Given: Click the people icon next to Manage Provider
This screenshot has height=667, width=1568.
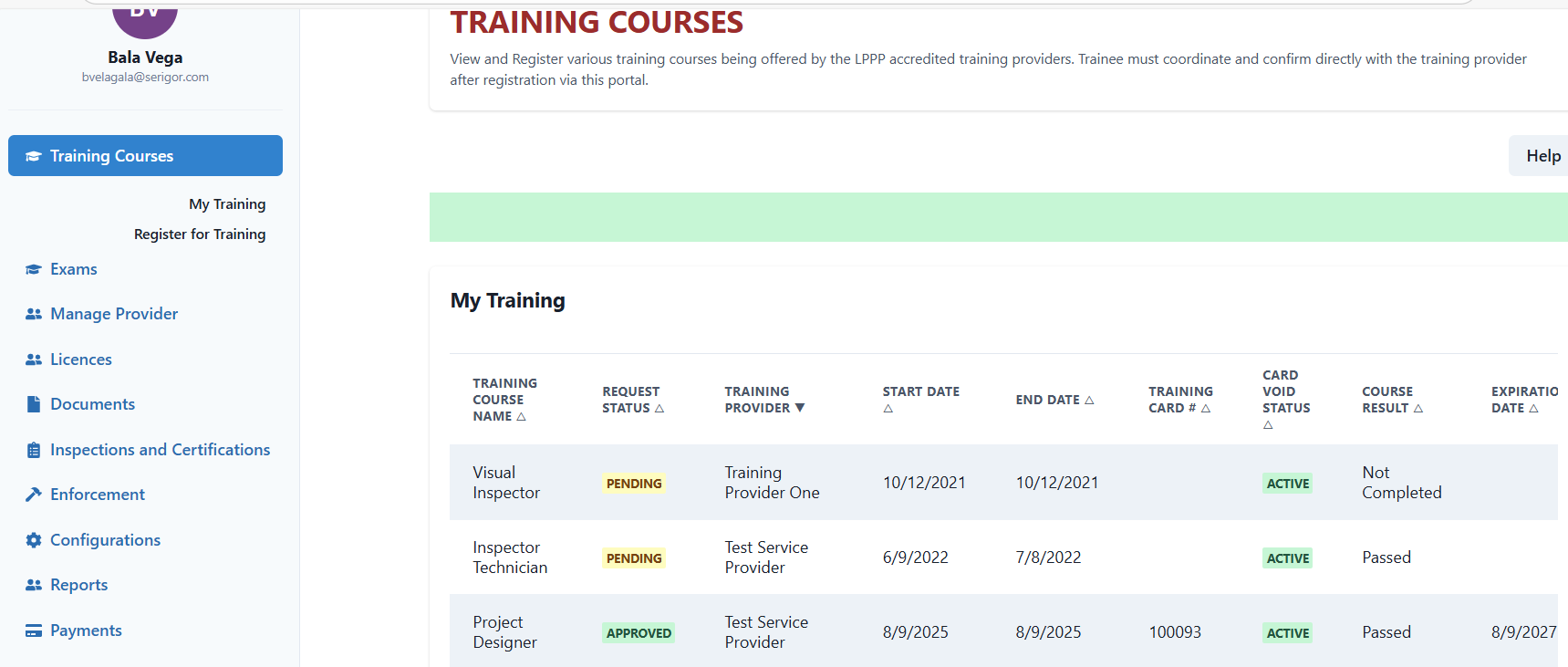Looking at the screenshot, I should [x=34, y=314].
